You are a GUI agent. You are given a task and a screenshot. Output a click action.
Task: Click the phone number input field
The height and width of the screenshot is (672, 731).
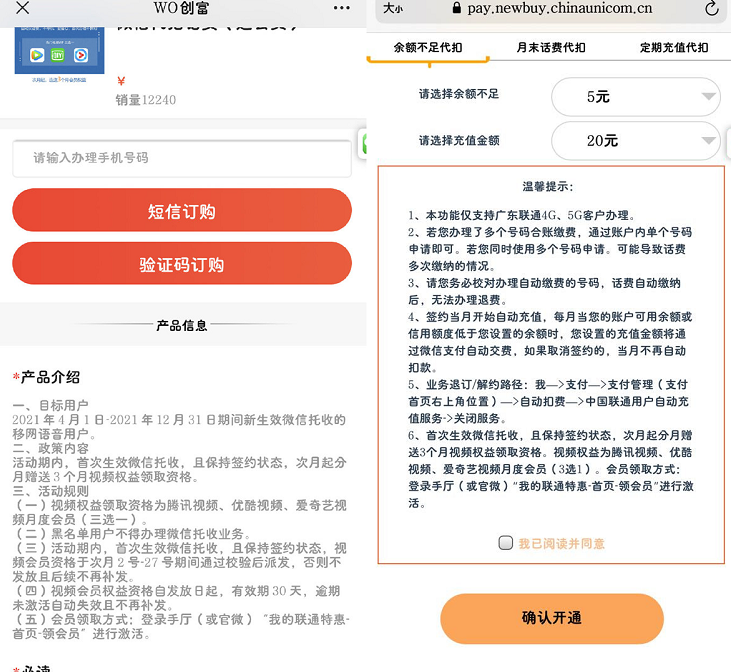182,158
